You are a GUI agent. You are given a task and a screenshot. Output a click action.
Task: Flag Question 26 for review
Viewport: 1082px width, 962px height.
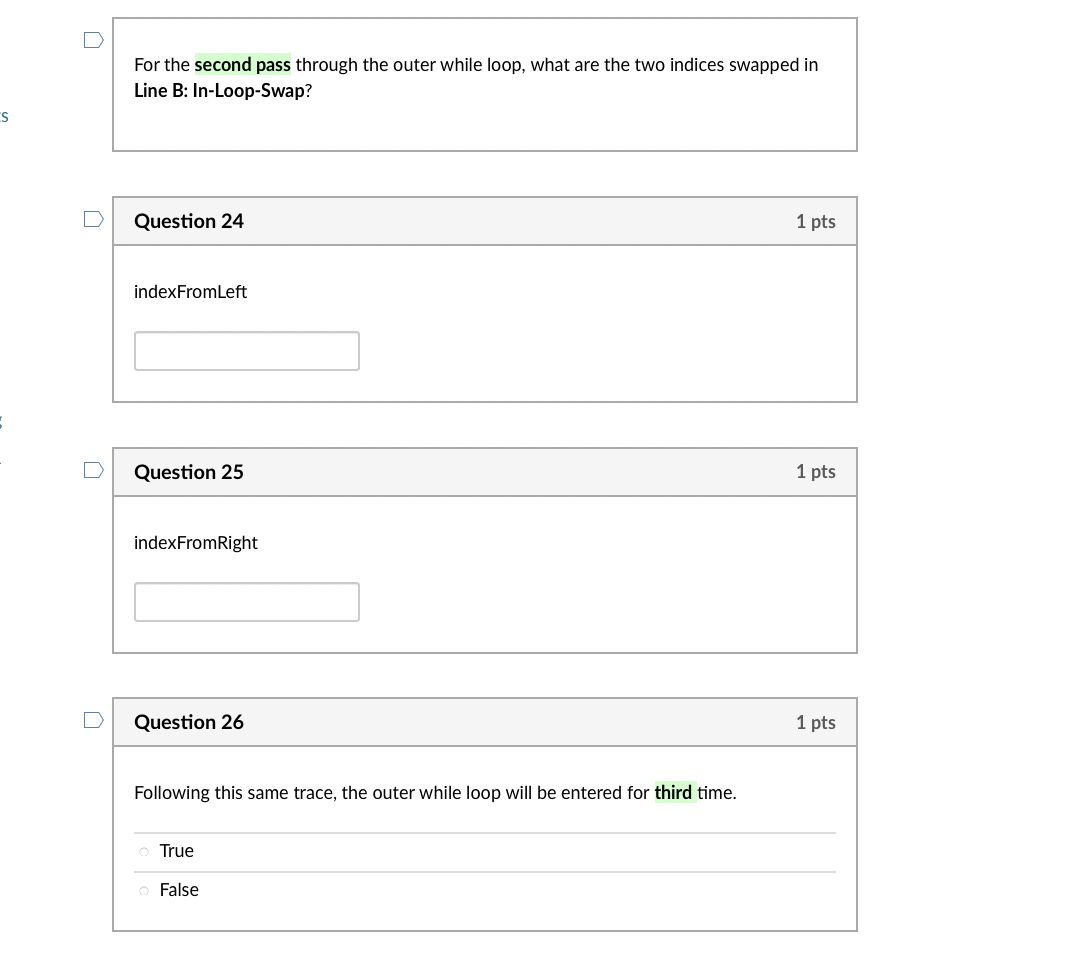pos(94,720)
